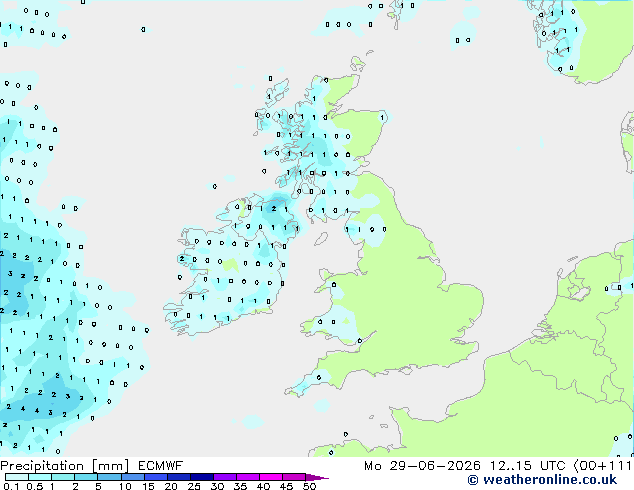This screenshot has height=490, width=634.
Task: Click legend scale label '15'
Action: [x=148, y=486]
